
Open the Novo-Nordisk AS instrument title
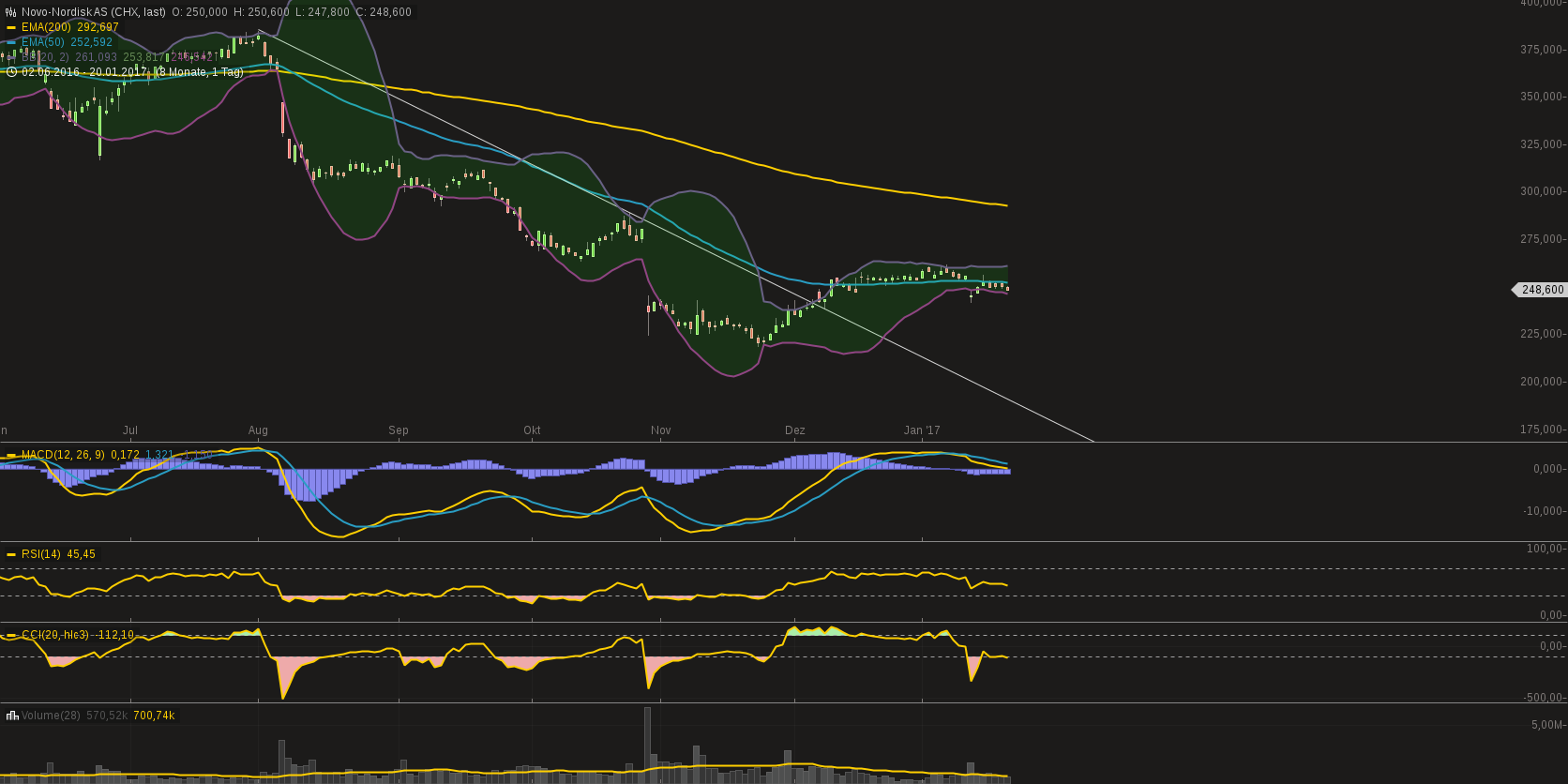click(x=94, y=12)
